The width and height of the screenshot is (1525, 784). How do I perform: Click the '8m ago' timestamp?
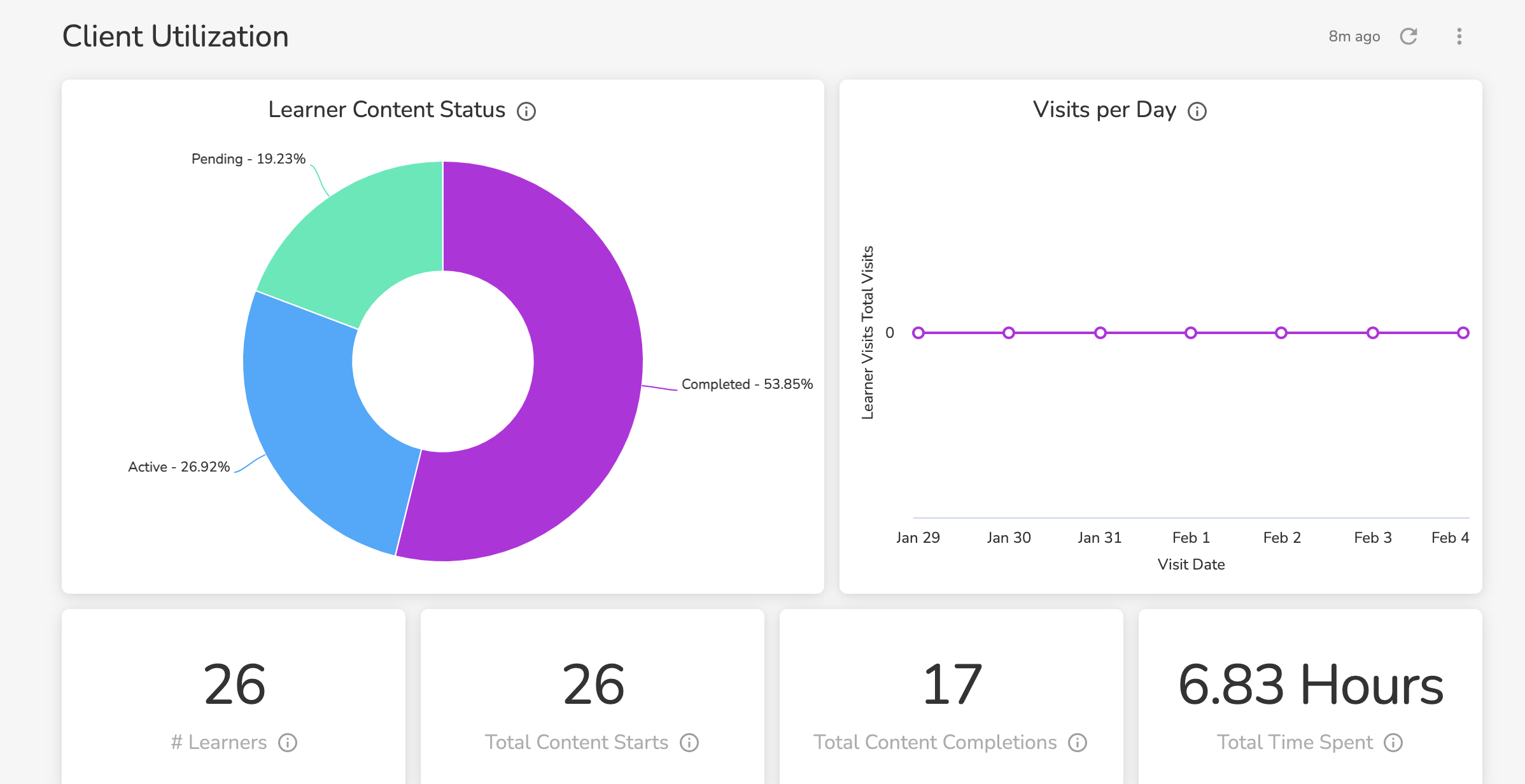point(1354,36)
